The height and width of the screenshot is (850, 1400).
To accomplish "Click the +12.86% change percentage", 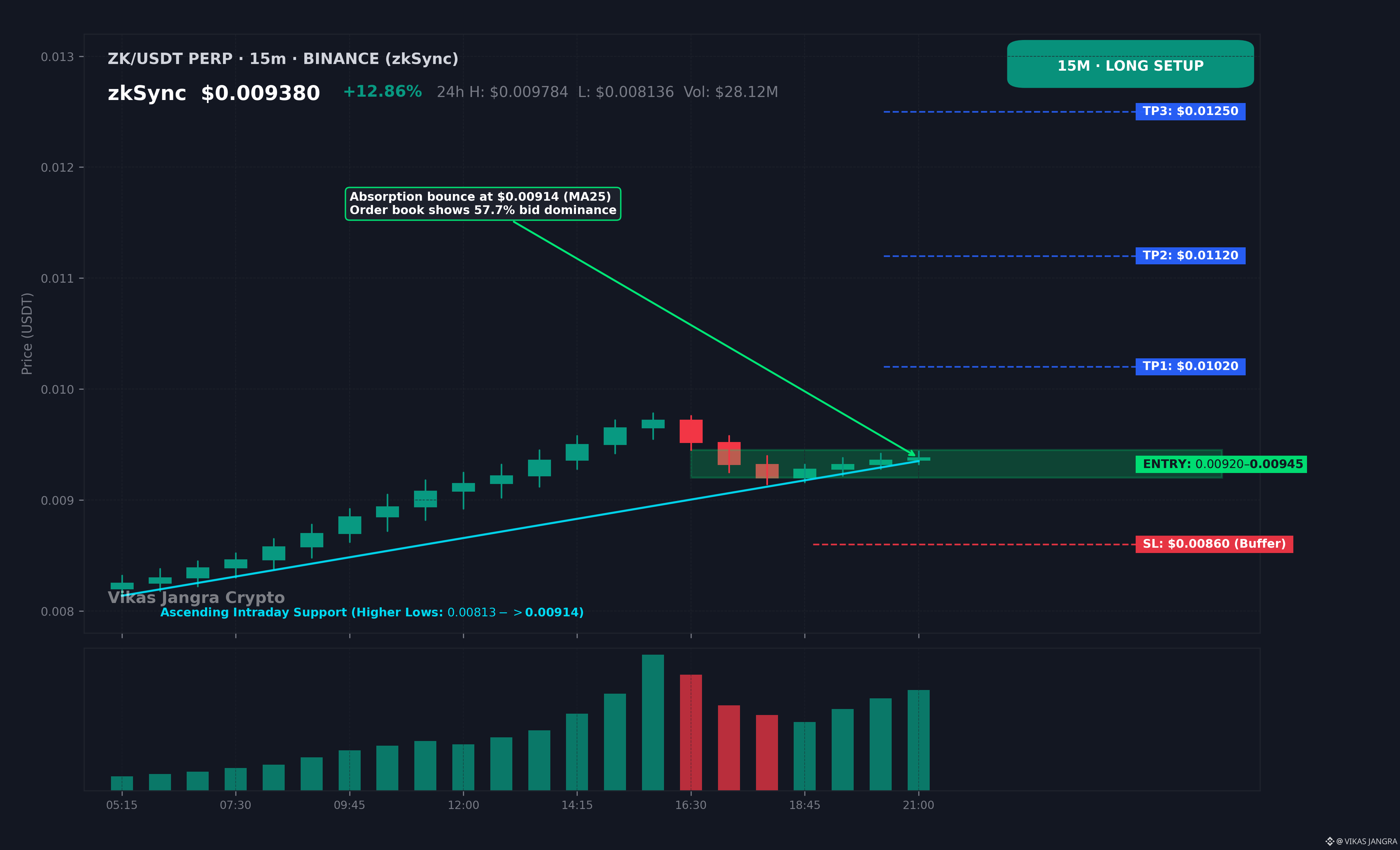I will pyautogui.click(x=382, y=91).
